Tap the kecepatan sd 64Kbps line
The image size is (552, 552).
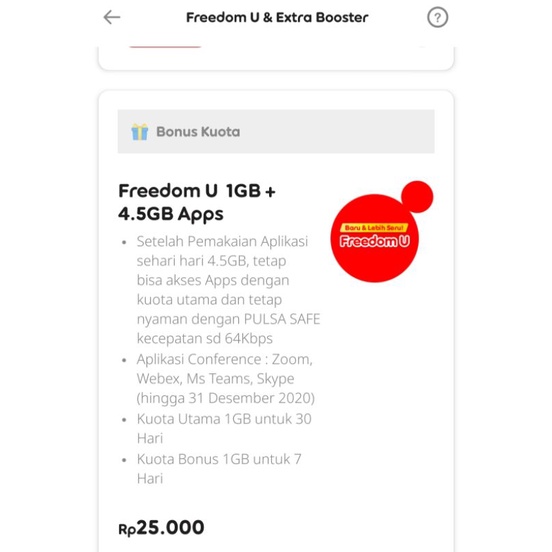click(x=205, y=338)
